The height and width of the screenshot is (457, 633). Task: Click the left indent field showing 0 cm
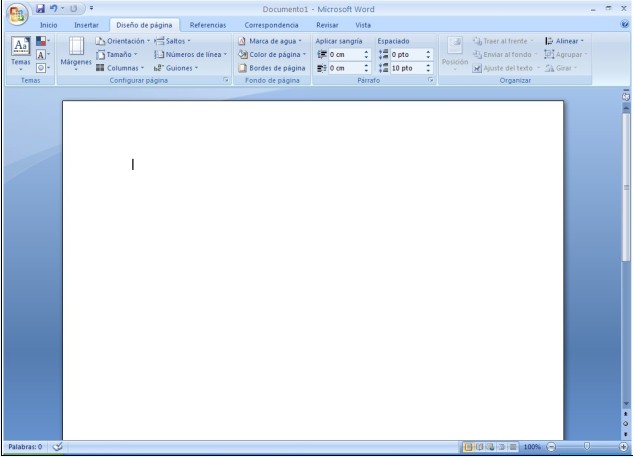coord(345,54)
